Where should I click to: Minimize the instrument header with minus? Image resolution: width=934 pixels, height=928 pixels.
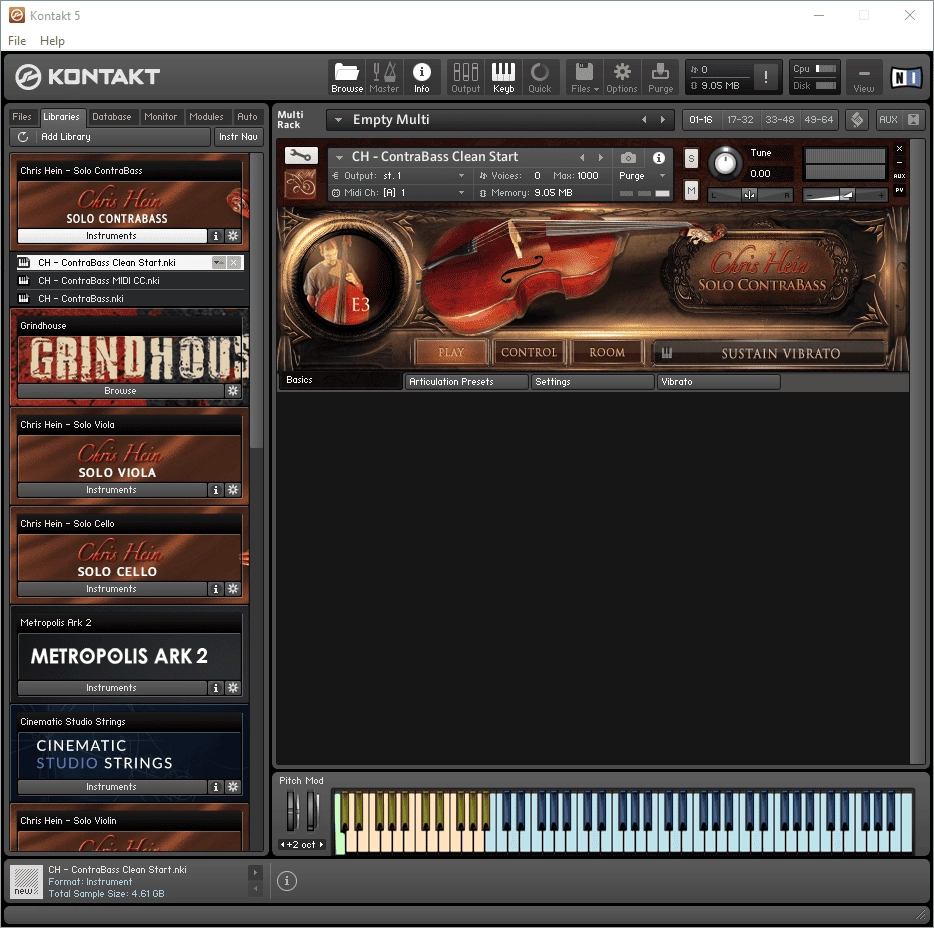899,163
